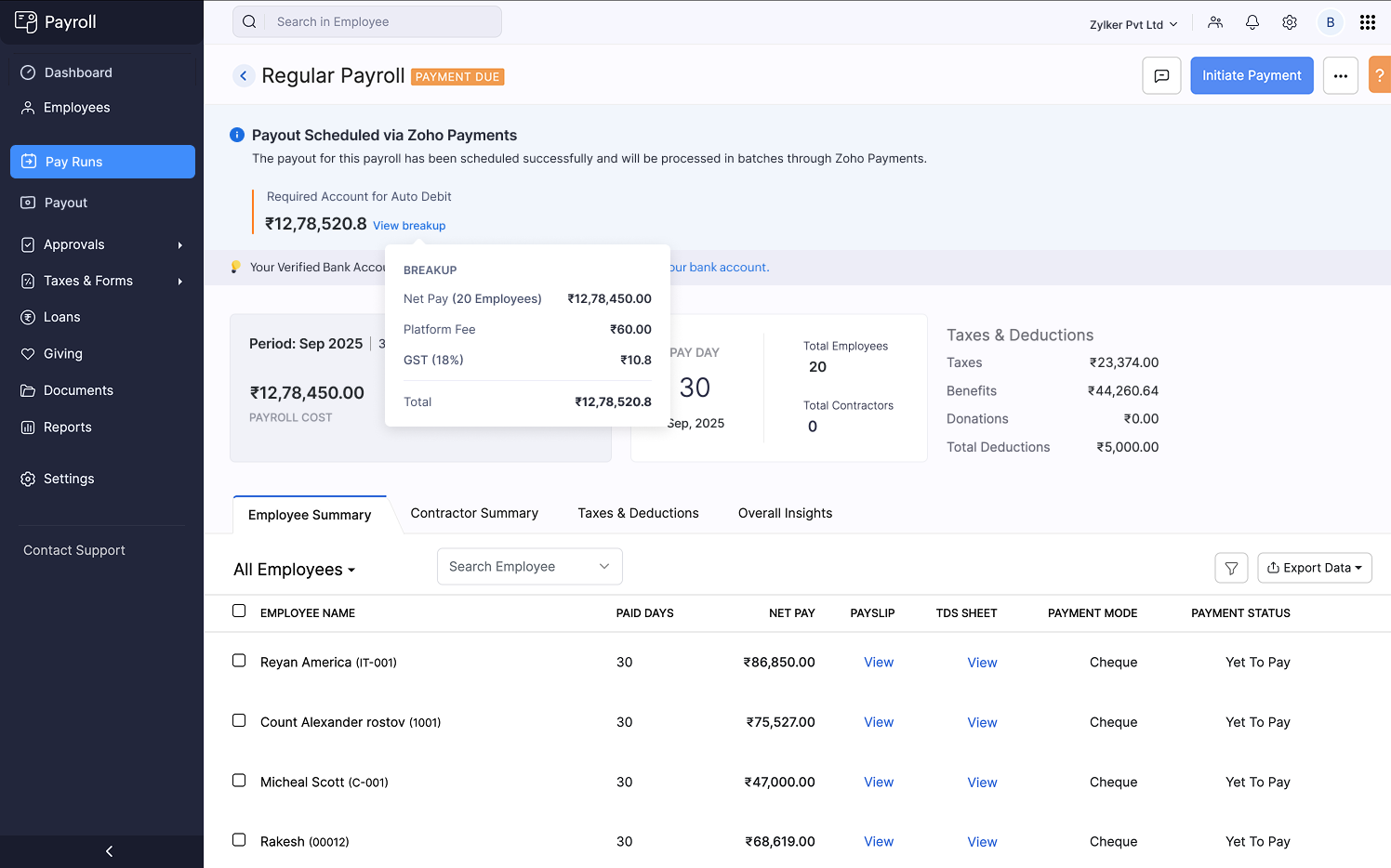
Task: Open the three-dots more options menu
Action: pyautogui.click(x=1340, y=75)
